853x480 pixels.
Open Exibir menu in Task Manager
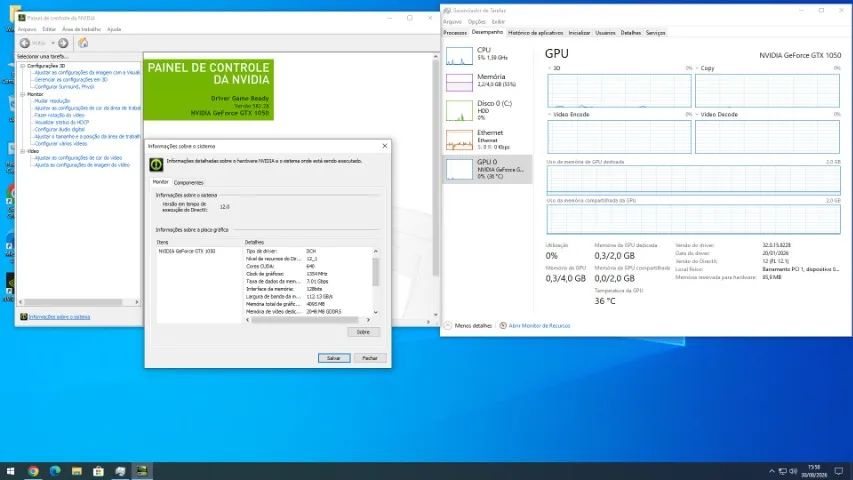tap(498, 22)
